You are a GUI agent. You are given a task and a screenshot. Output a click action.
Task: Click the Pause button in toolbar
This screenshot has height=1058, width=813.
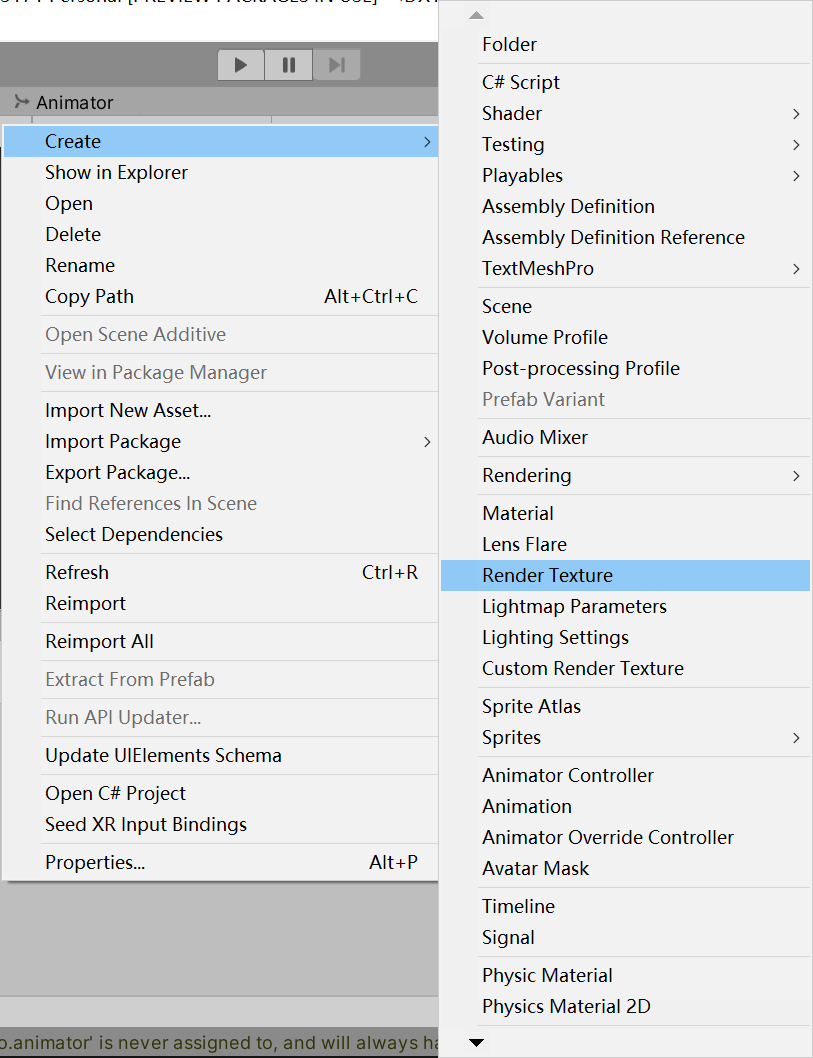click(x=289, y=65)
